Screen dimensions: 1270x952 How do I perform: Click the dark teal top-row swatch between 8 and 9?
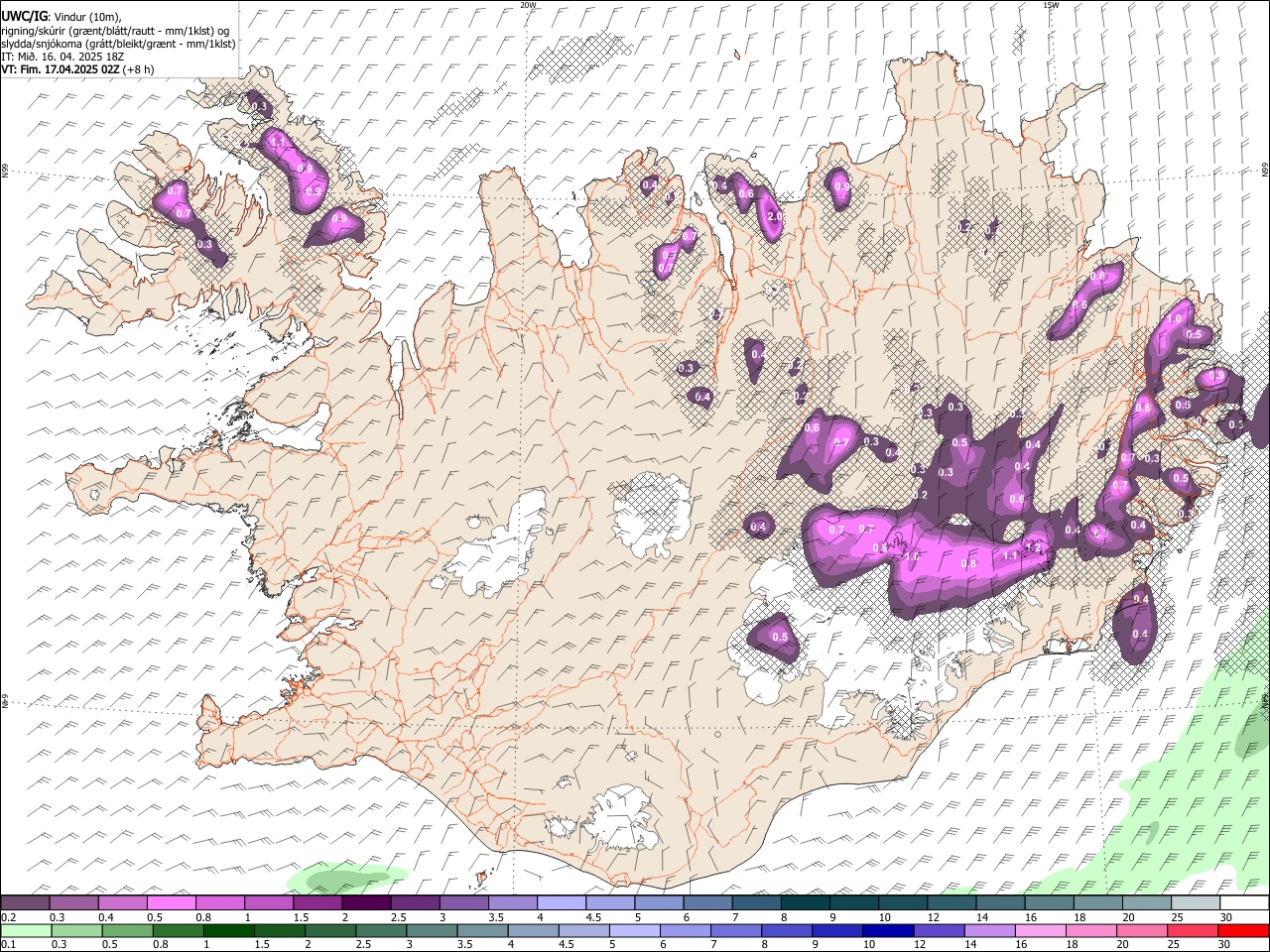[x=806, y=903]
